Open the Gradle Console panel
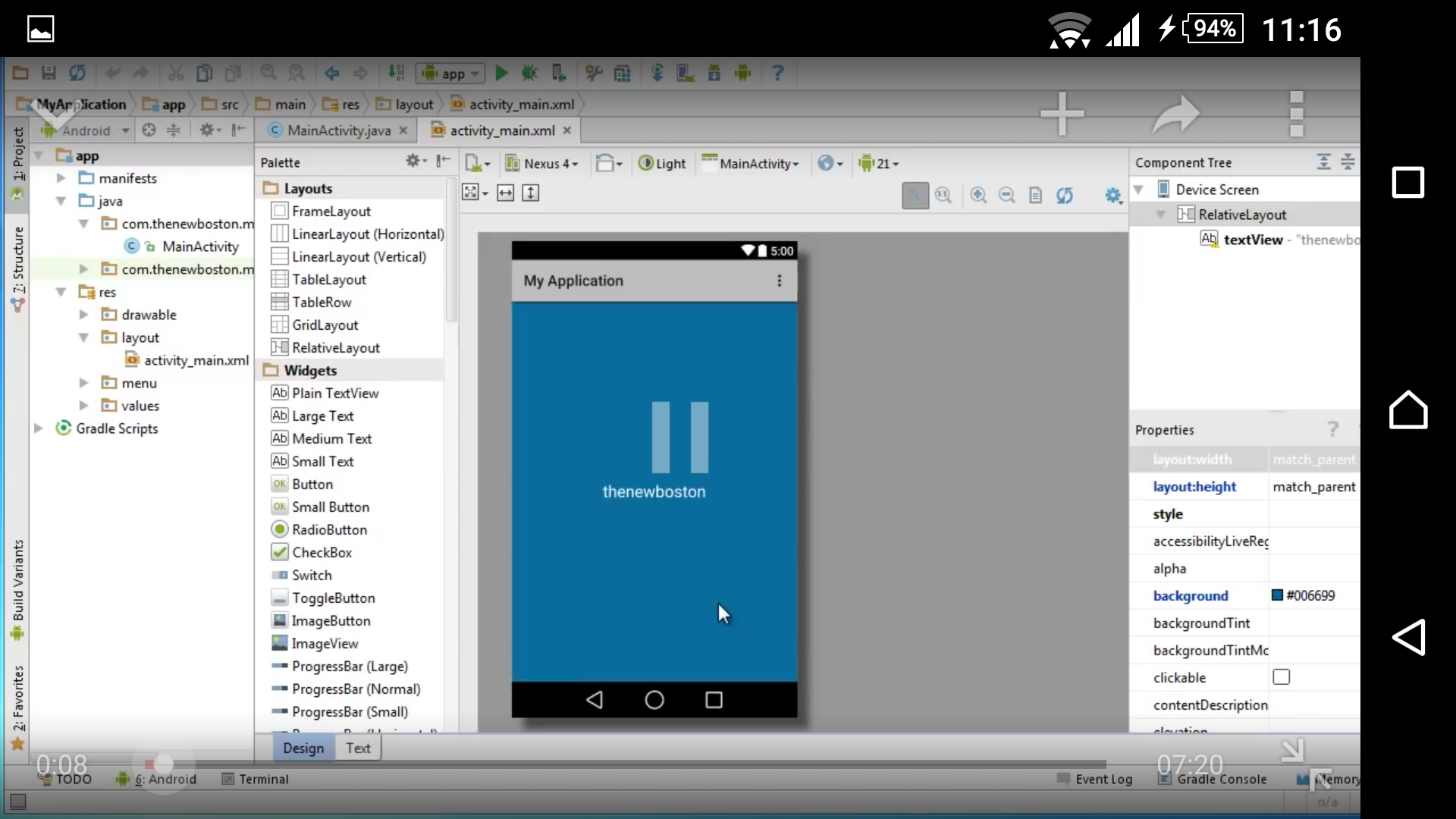This screenshot has width=1456, height=819. (1213, 779)
